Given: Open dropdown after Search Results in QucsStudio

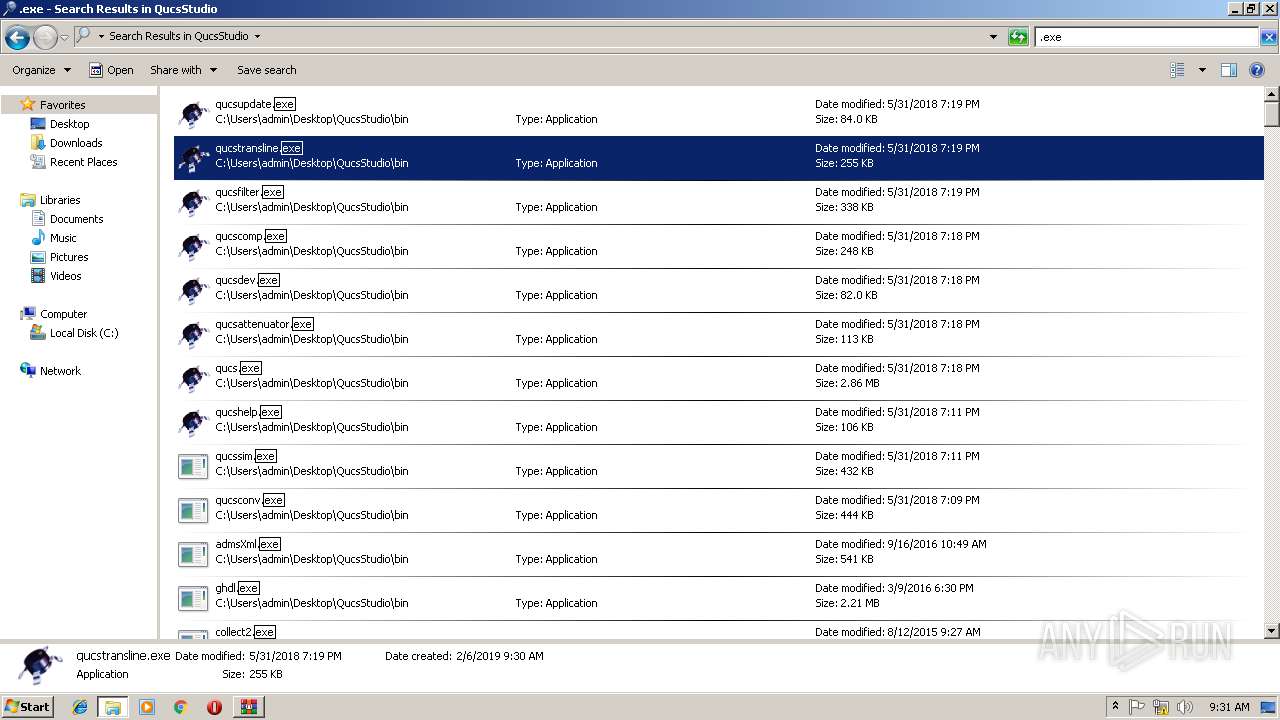Looking at the screenshot, I should 257,36.
